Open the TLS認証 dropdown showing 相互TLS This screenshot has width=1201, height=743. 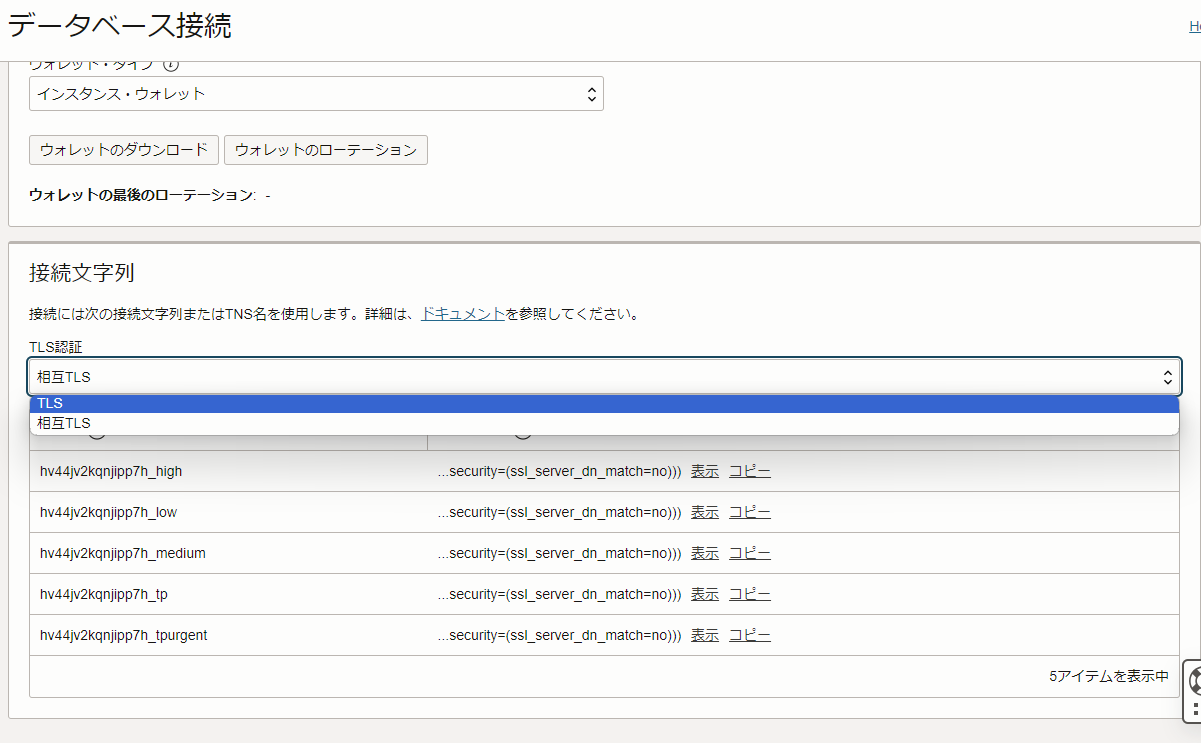[x=604, y=377]
